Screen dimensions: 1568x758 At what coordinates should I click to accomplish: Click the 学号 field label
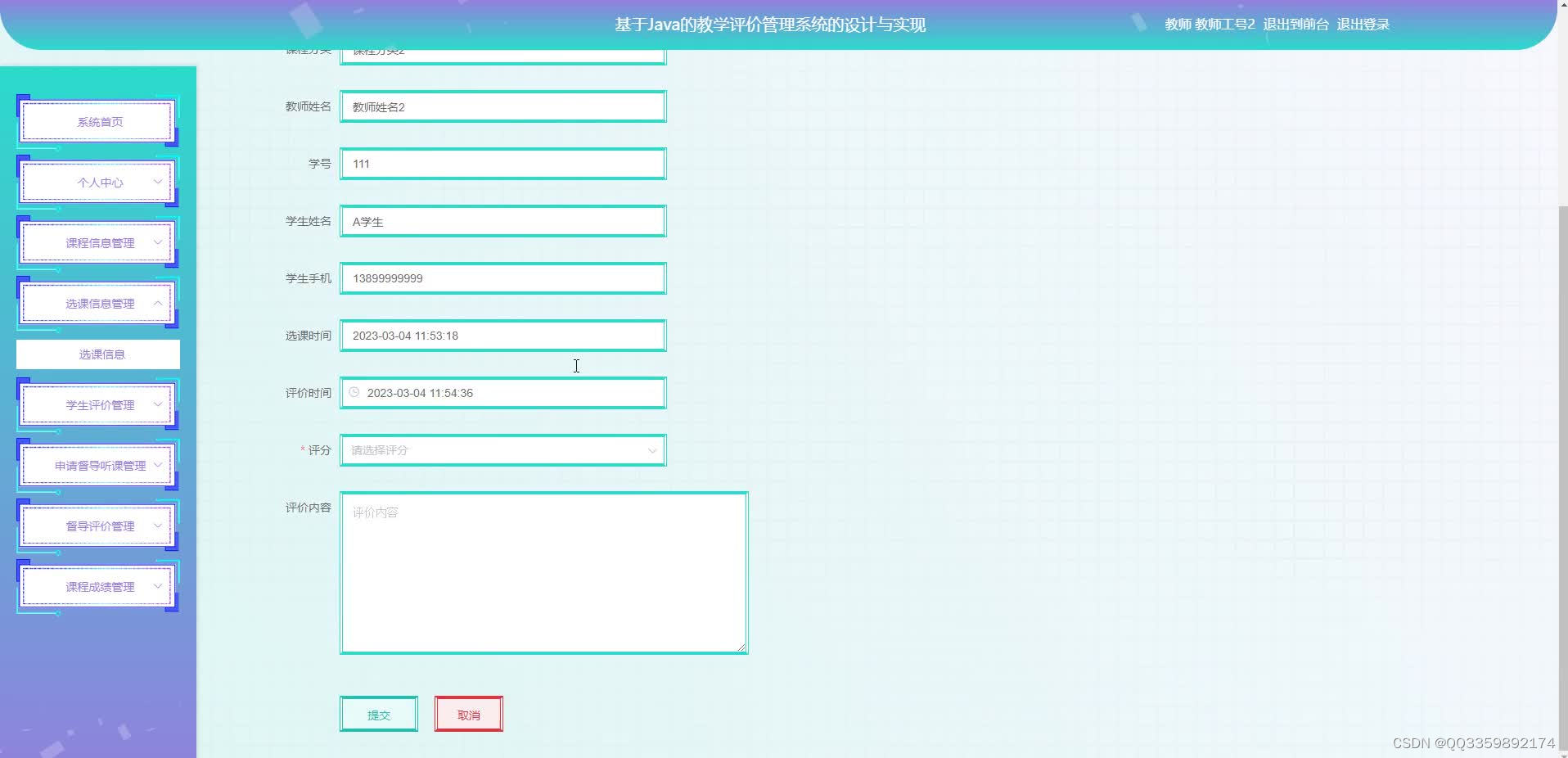tap(319, 164)
